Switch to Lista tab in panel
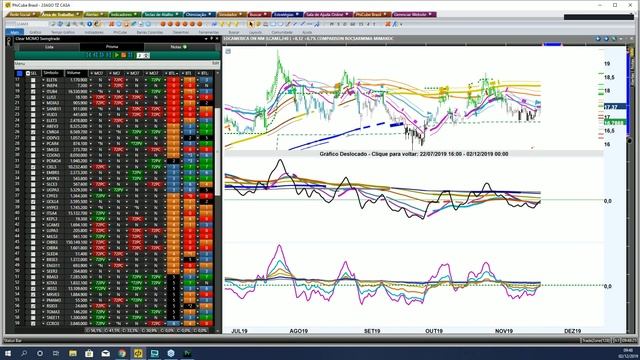The width and height of the screenshot is (640, 360). click(49, 47)
